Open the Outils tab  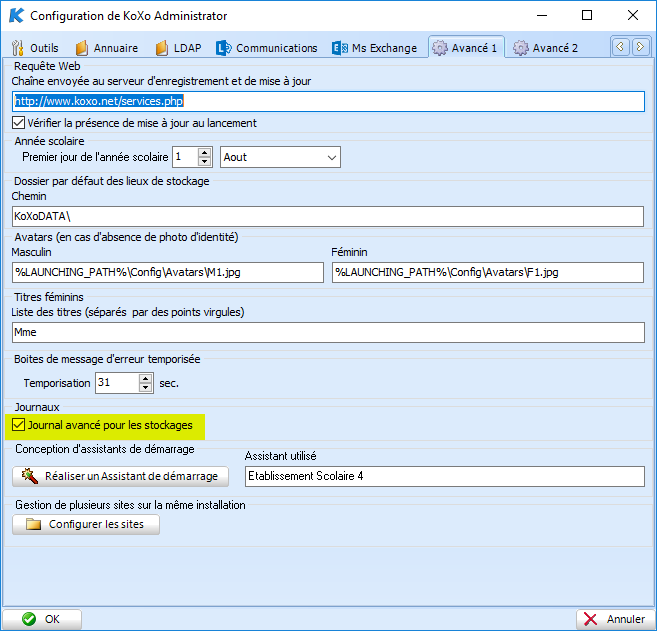(35, 48)
